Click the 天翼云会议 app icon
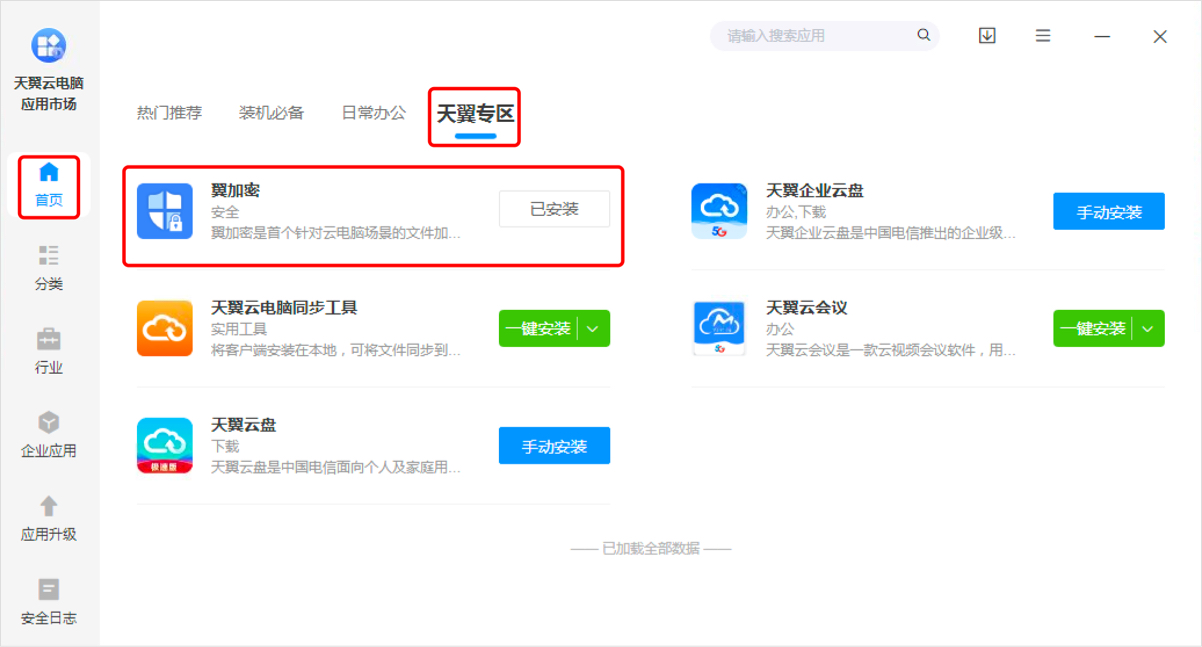Screen dimensions: 1202x647 tap(719, 328)
